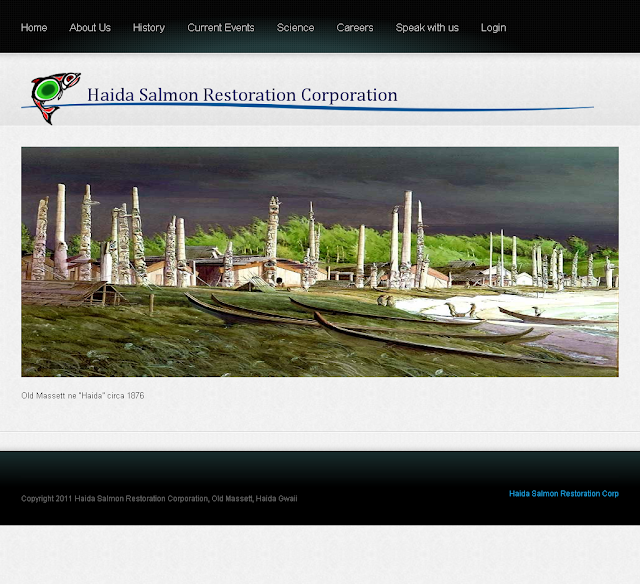Click the Login link

click(x=493, y=28)
